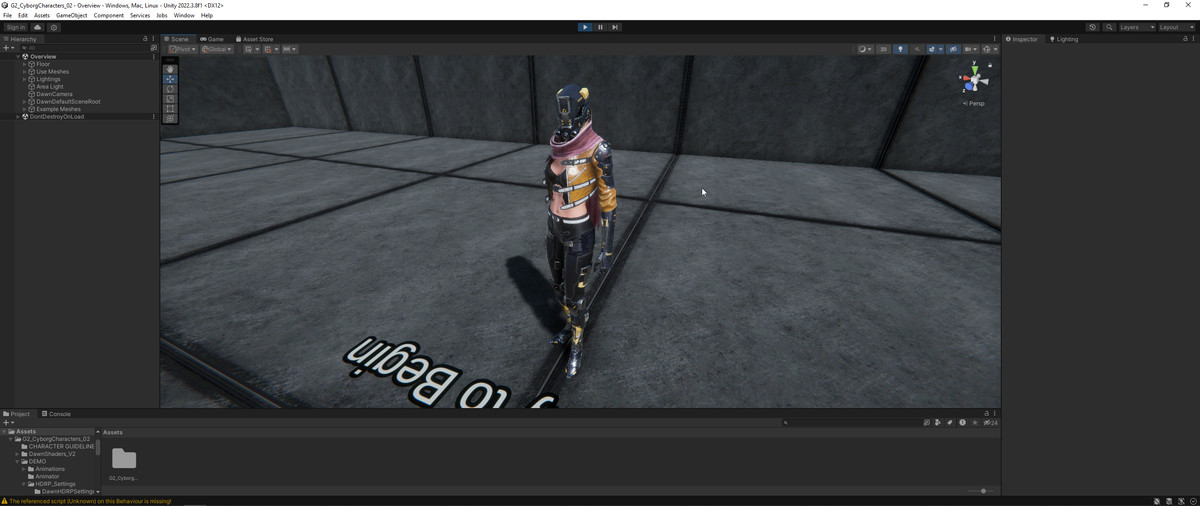The width and height of the screenshot is (1200, 506).
Task: Toggle hidden objects scene visibility
Action: coord(953,49)
